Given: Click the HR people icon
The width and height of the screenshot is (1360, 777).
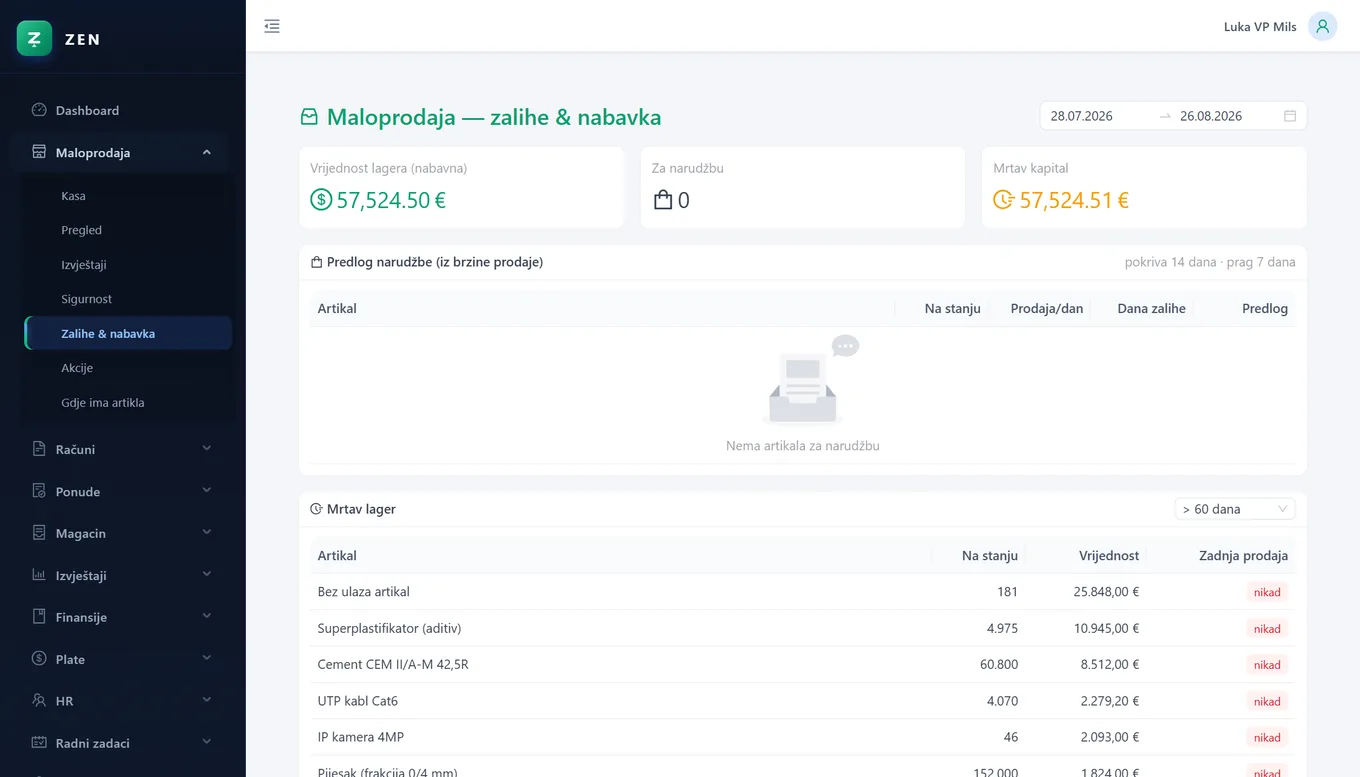Looking at the screenshot, I should [39, 701].
